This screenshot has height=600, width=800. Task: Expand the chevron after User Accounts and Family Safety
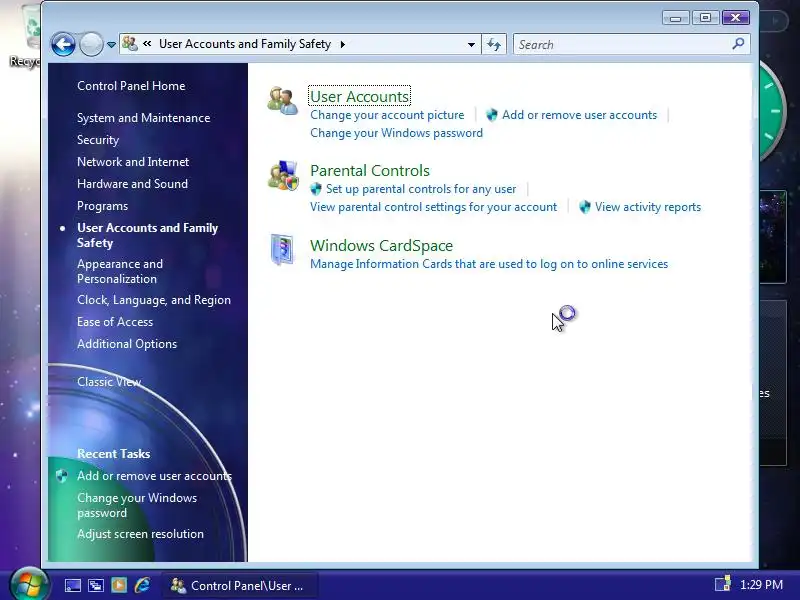343,44
